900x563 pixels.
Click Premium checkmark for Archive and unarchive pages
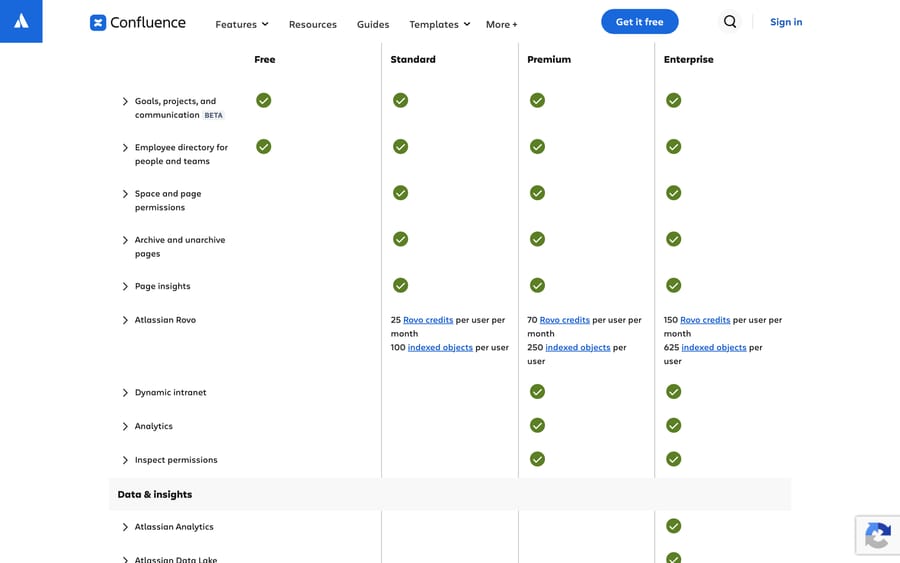pyautogui.click(x=537, y=239)
